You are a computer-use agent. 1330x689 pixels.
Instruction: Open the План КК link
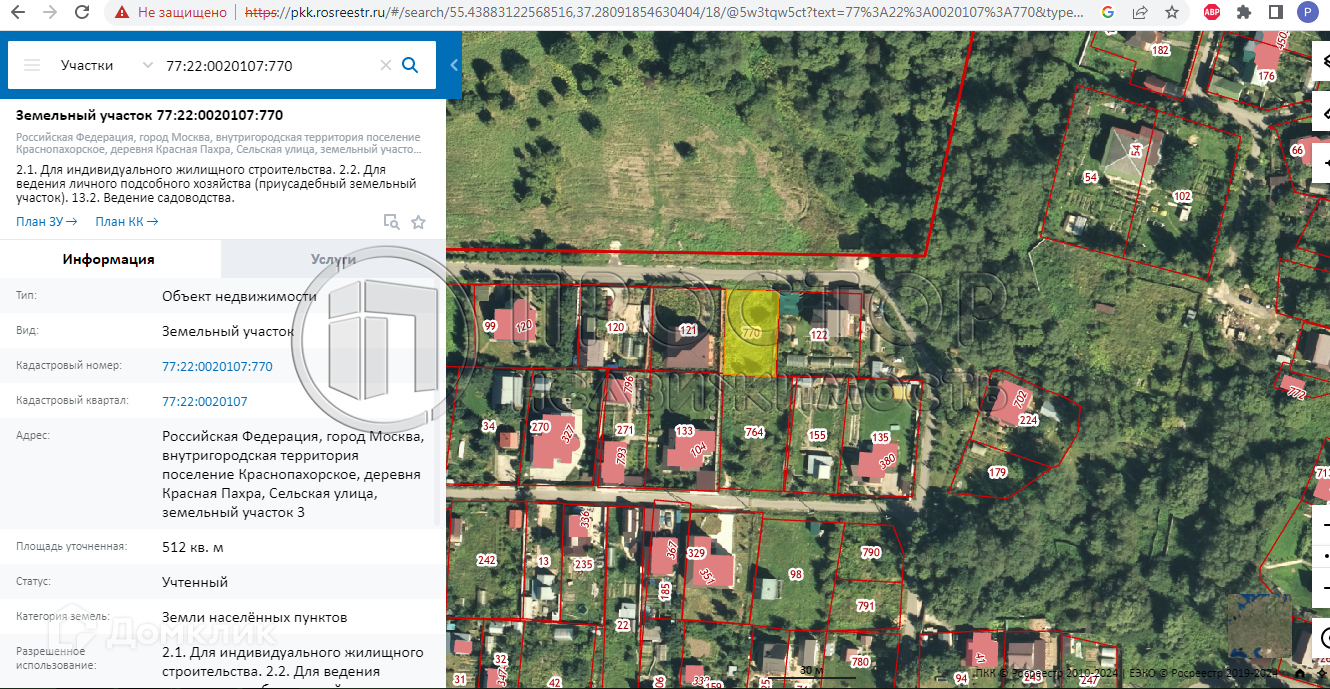tap(127, 222)
